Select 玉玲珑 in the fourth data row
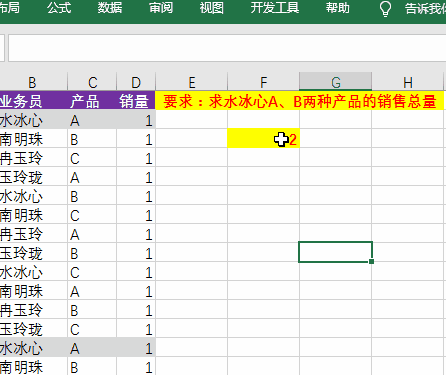 pos(33,177)
